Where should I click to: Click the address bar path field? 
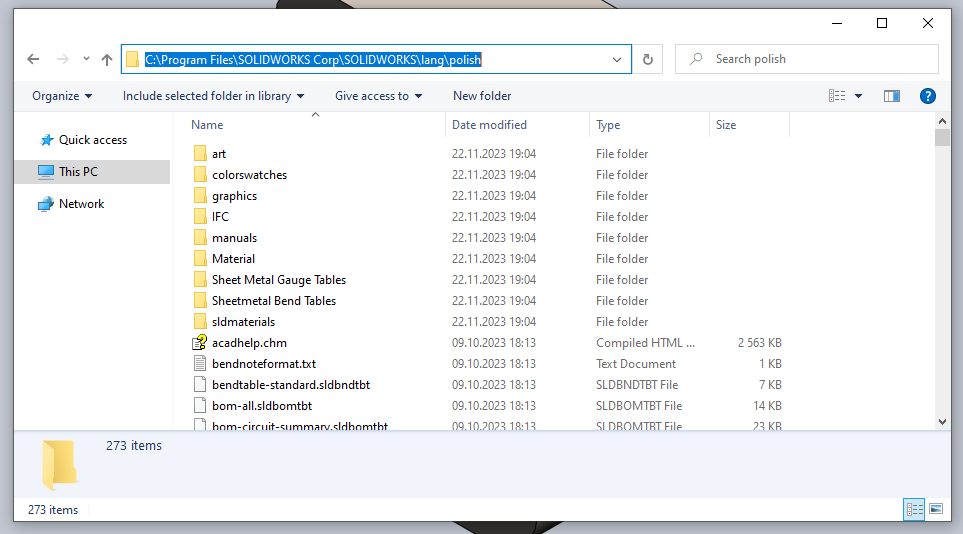[376, 59]
